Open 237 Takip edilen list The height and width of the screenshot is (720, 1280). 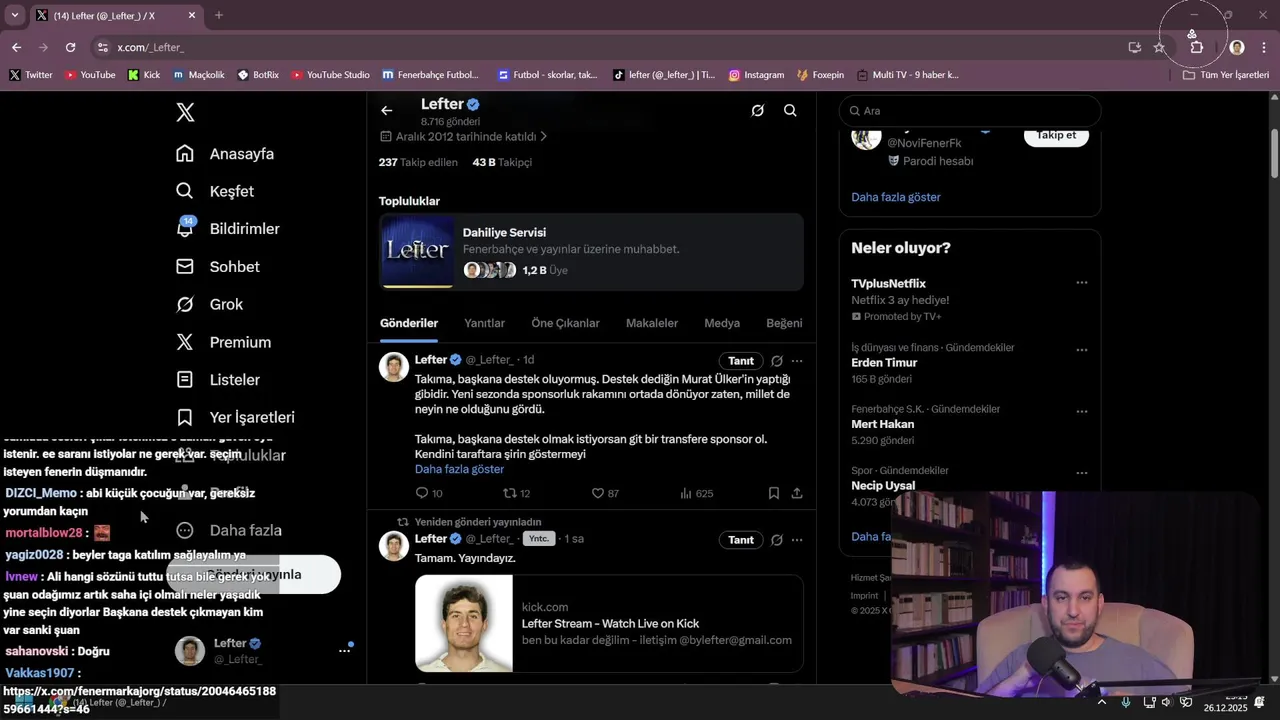tap(418, 162)
